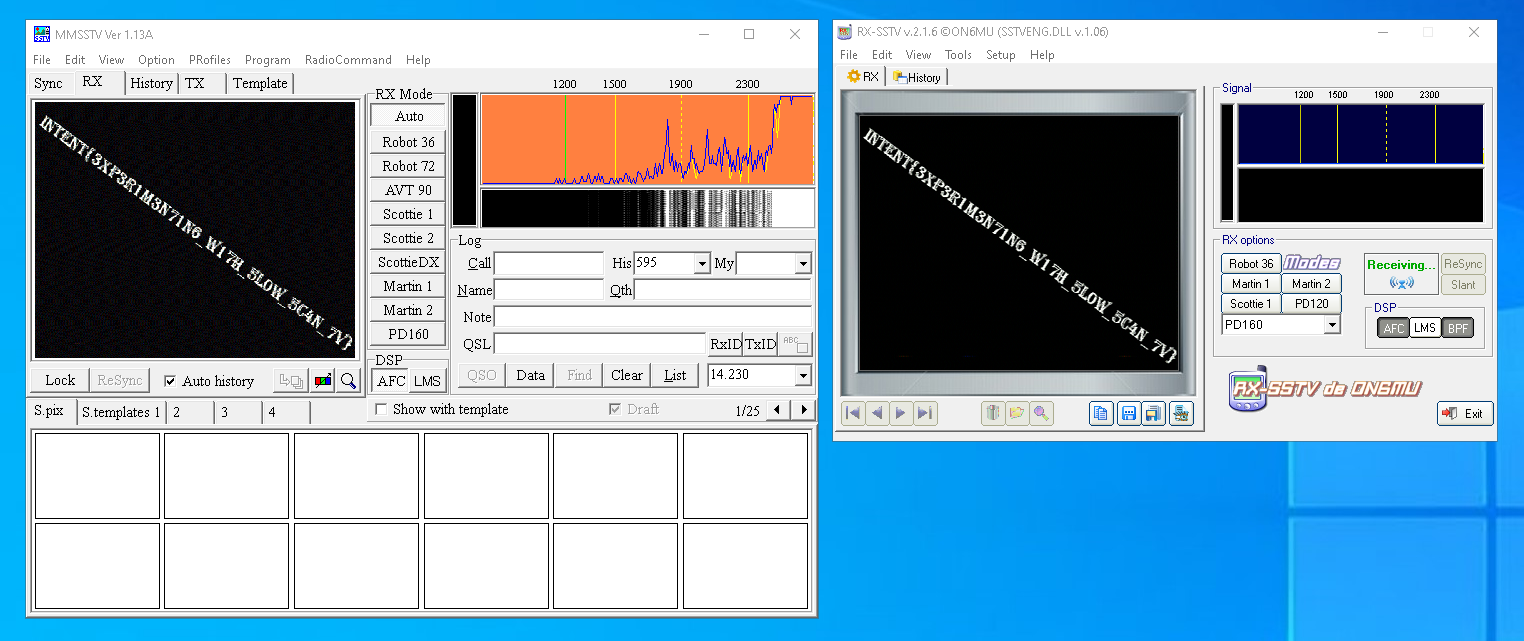Click the magnifier icon in MMSSTV
Image resolution: width=1524 pixels, height=641 pixels.
[x=348, y=381]
